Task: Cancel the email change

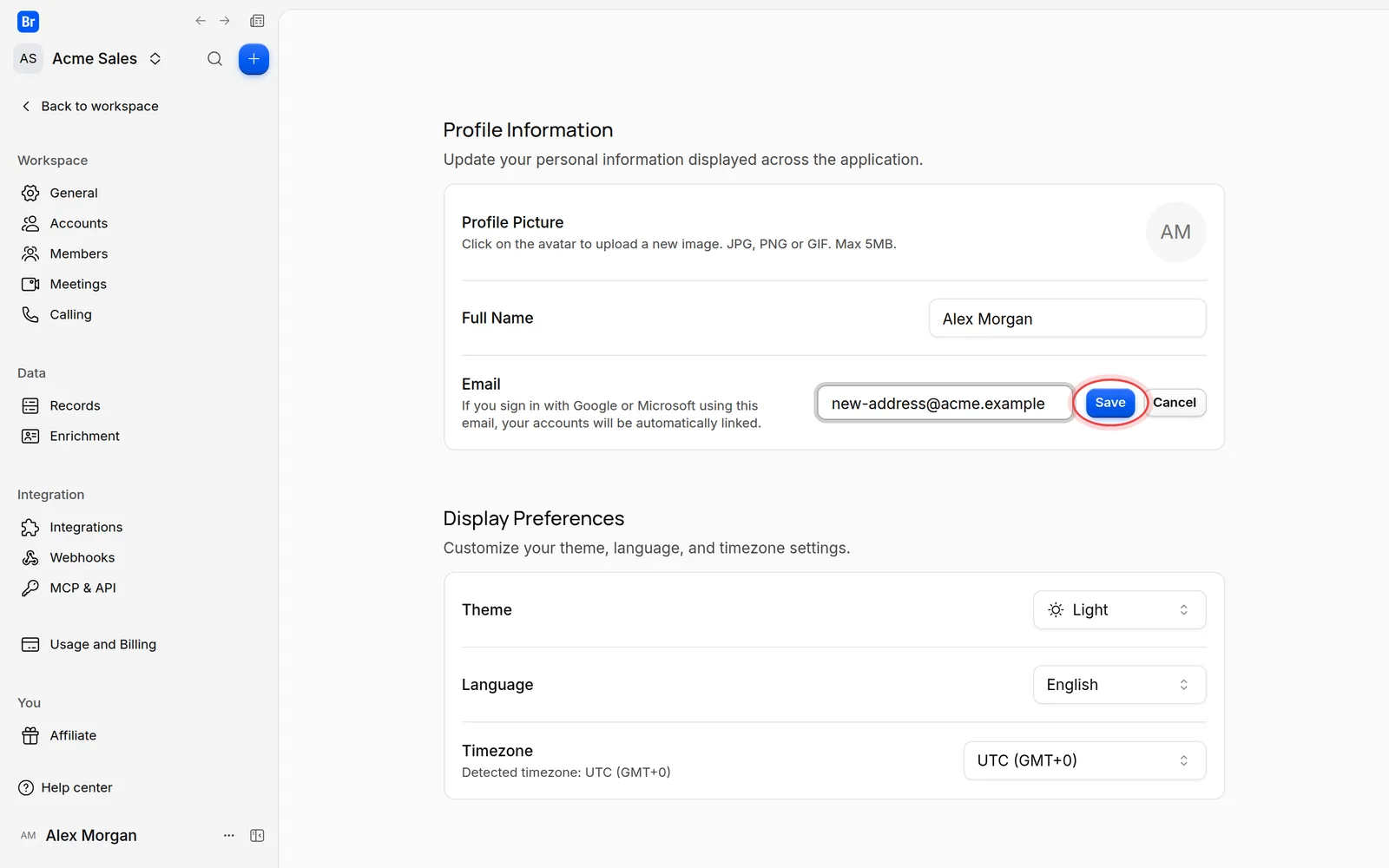Action: tap(1175, 402)
